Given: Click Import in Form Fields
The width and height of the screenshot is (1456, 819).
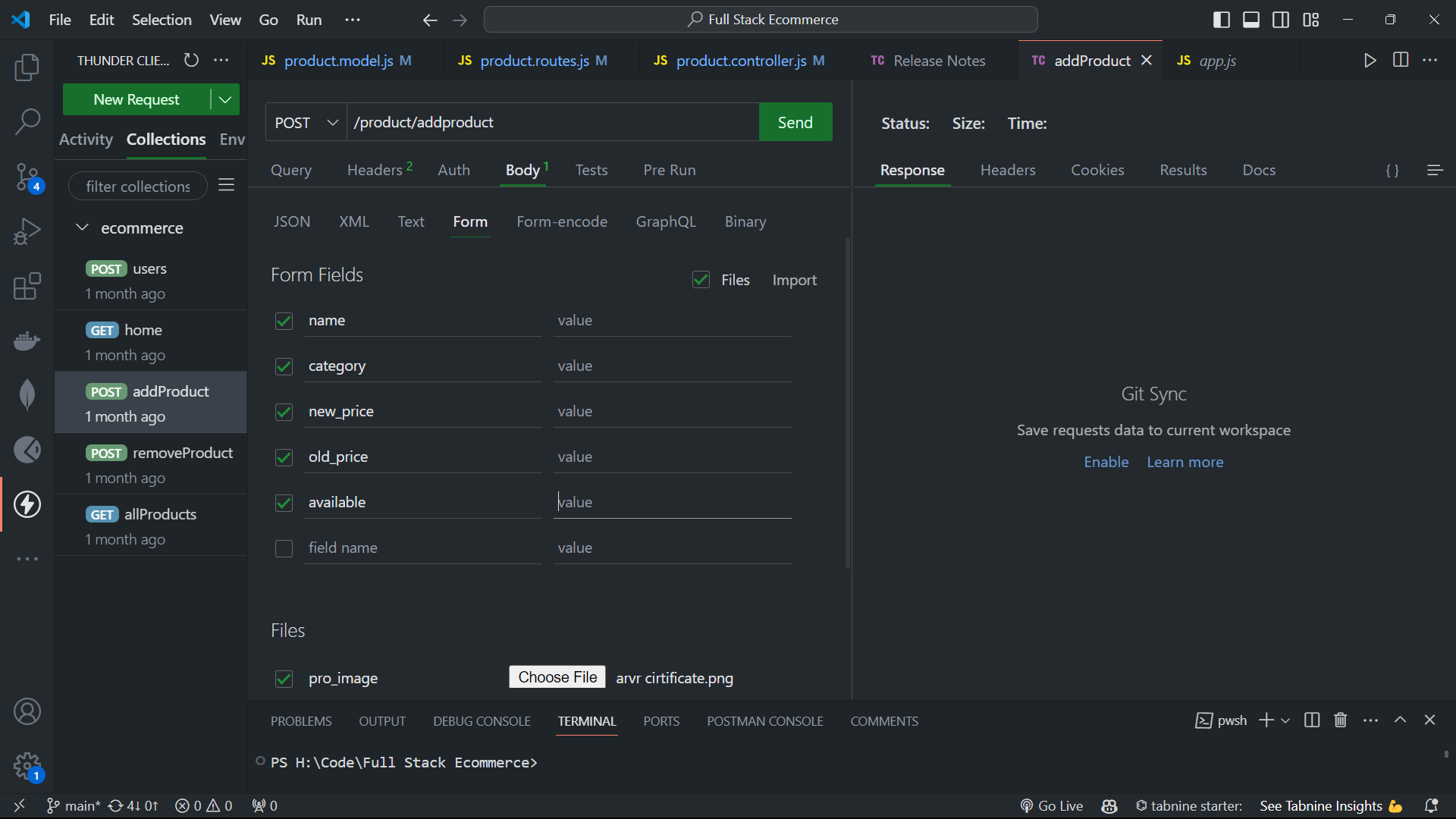Looking at the screenshot, I should [x=795, y=280].
